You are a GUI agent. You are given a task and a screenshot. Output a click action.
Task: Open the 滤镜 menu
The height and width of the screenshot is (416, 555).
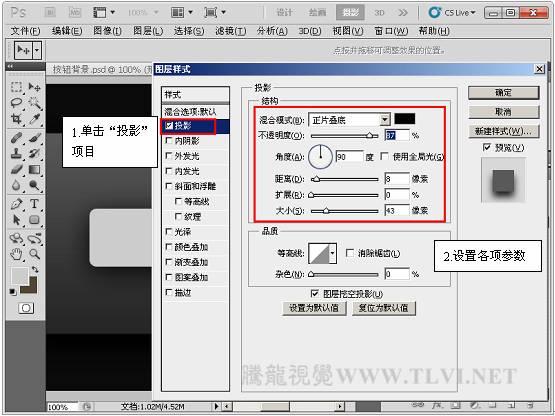click(x=230, y=31)
